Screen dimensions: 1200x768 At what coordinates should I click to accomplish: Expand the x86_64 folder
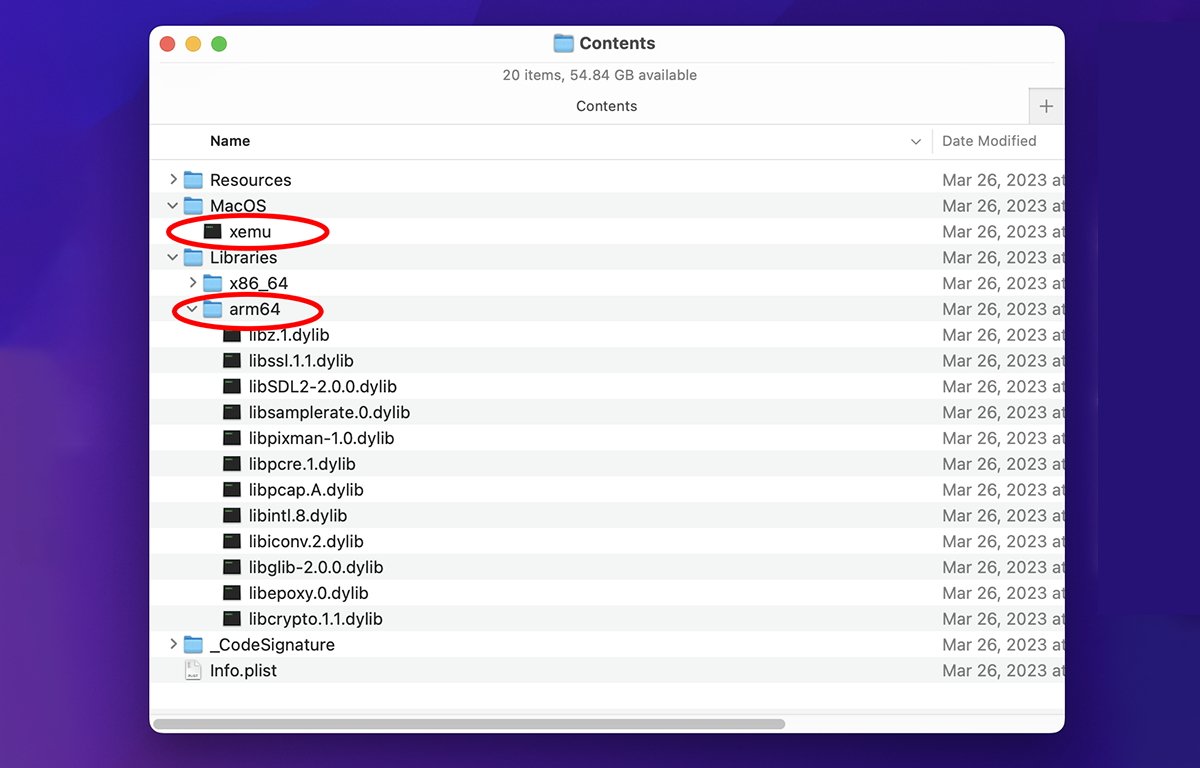[x=193, y=283]
